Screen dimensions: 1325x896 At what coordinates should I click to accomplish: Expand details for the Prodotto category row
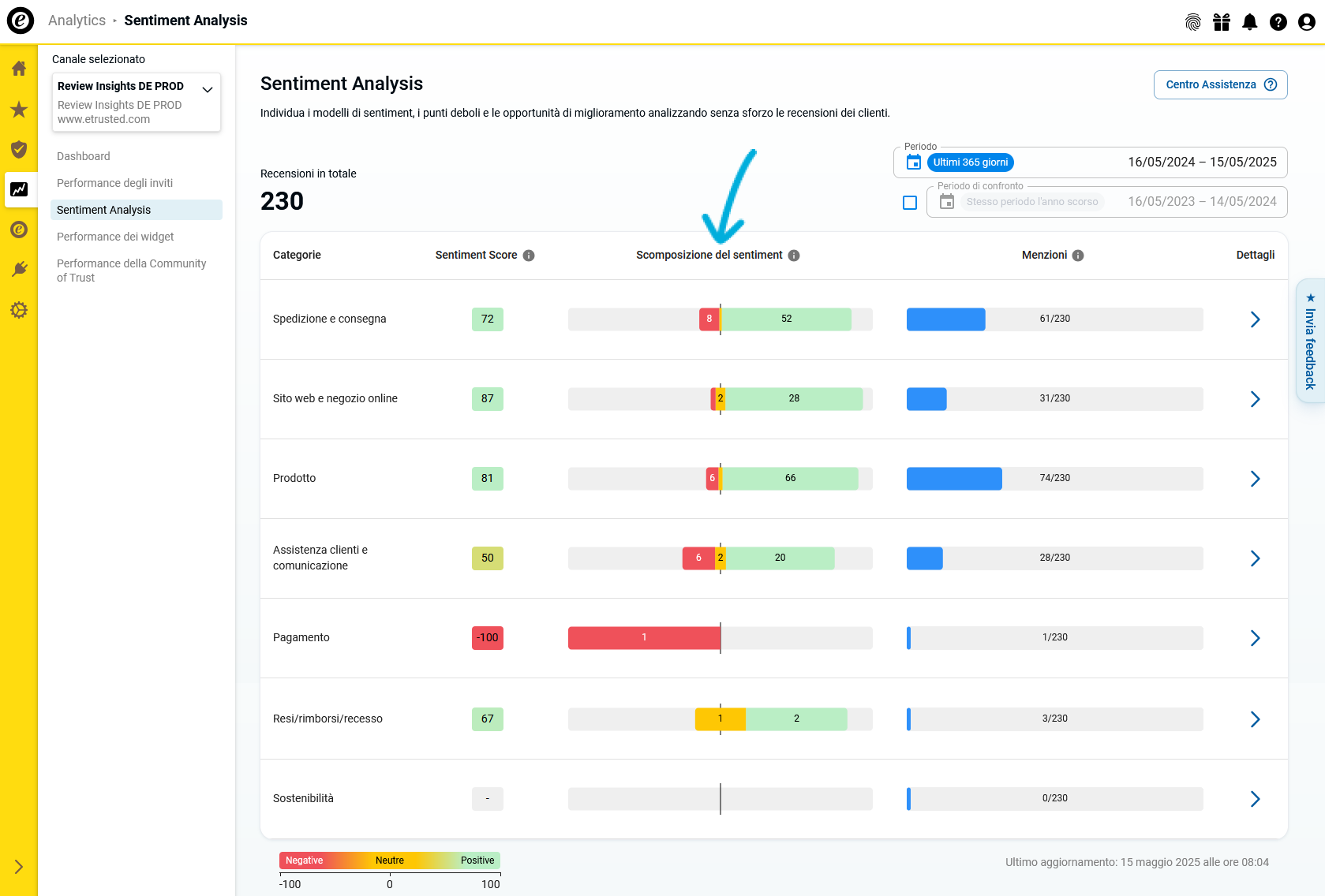click(1256, 479)
